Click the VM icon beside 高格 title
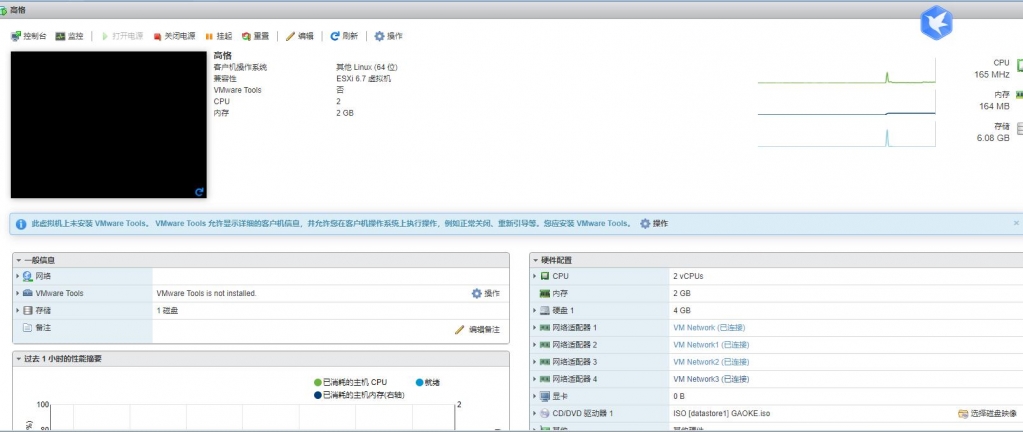1023x432 pixels. [x=4, y=10]
